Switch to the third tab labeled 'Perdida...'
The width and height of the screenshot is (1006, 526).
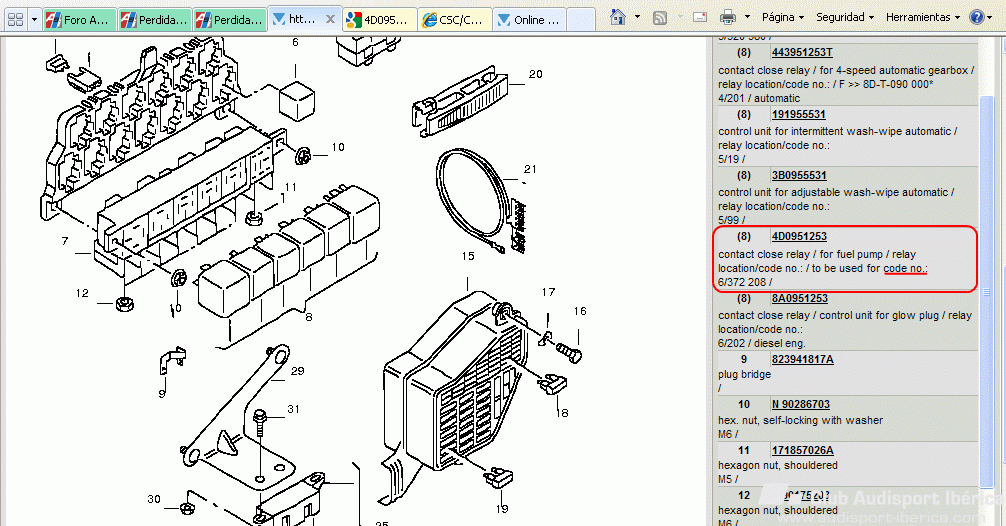(x=230, y=20)
